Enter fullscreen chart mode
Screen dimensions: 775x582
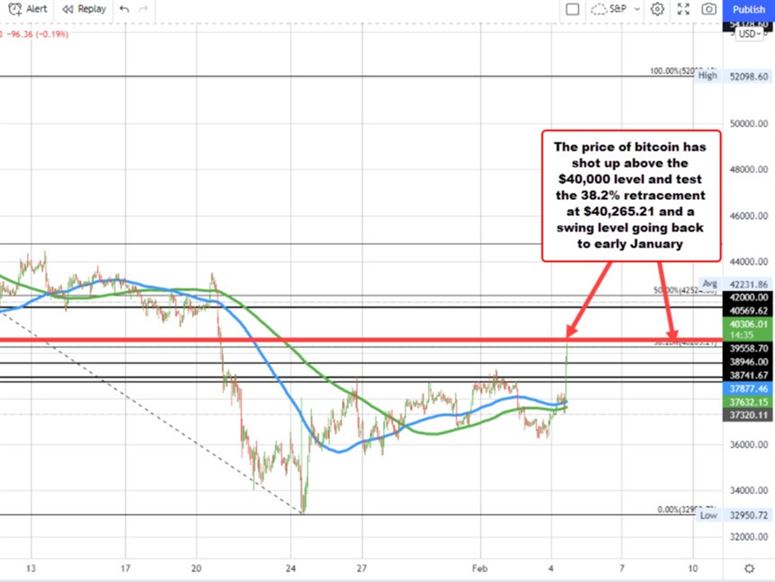click(683, 9)
